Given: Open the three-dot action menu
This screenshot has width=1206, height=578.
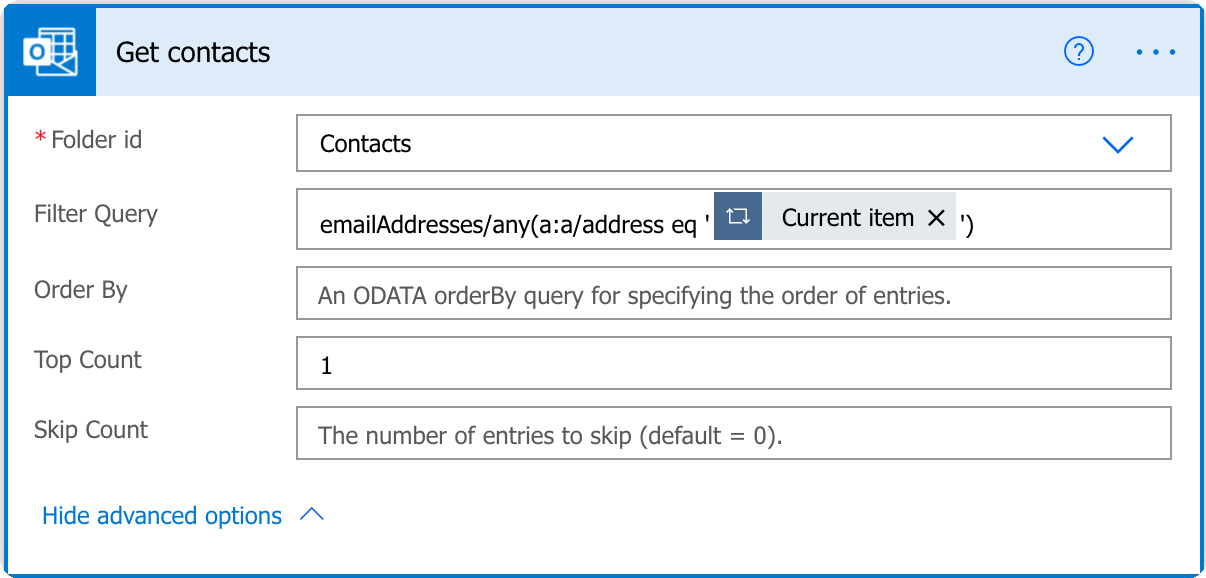Looking at the screenshot, I should [1156, 52].
